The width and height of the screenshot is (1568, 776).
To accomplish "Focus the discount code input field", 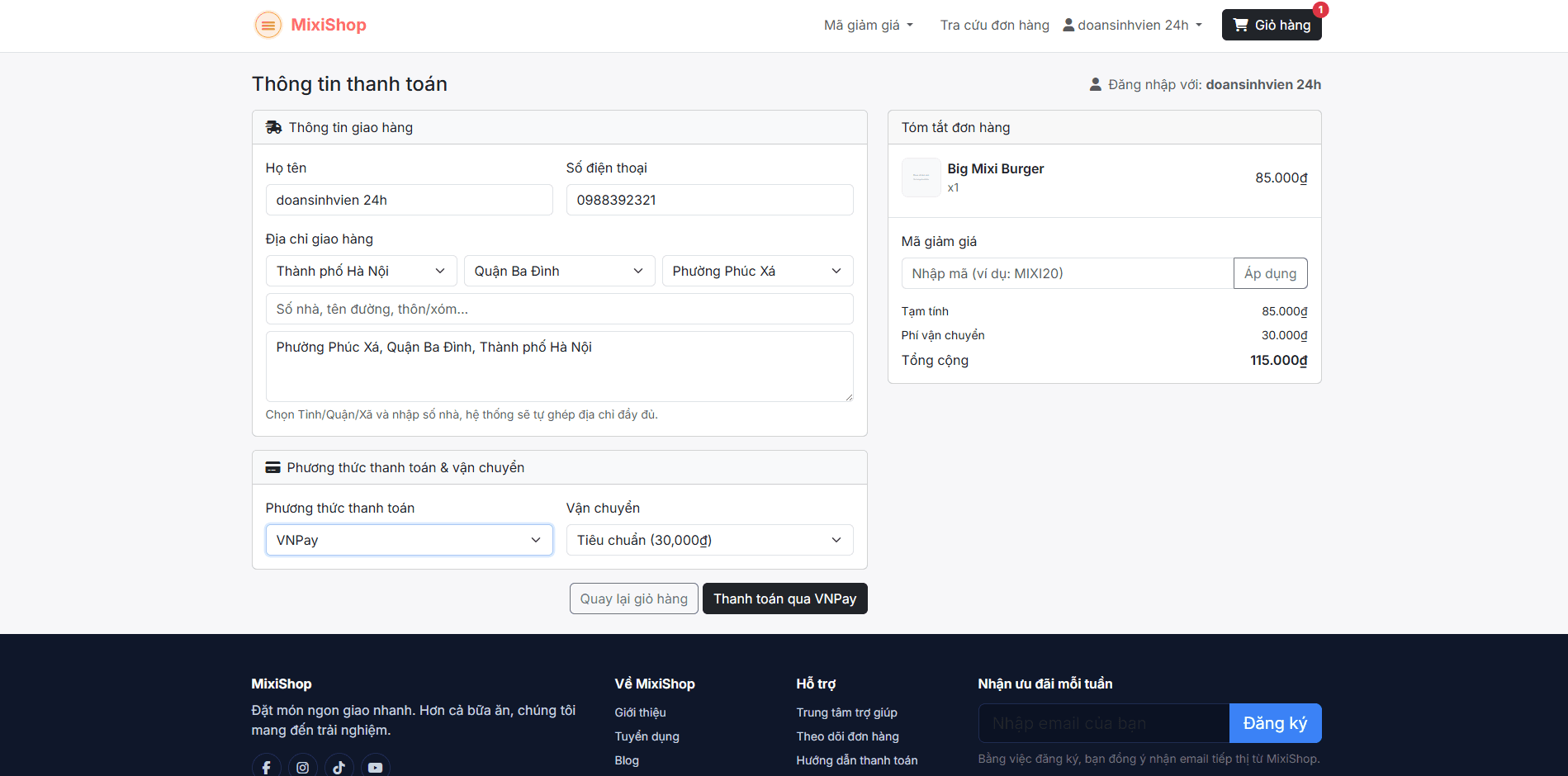I will tap(1067, 273).
